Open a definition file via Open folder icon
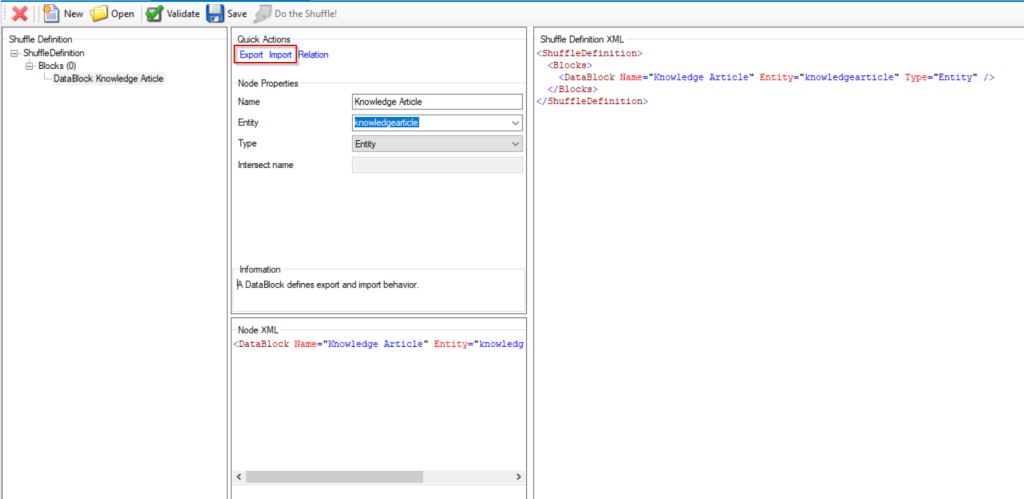1024x499 pixels. (112, 14)
